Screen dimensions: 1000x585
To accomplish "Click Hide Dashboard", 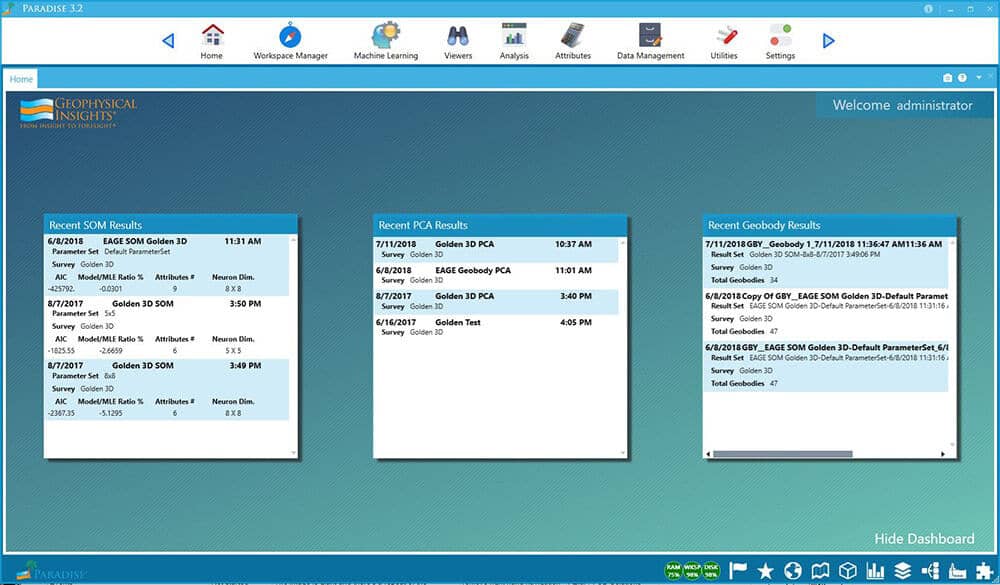I will (924, 539).
